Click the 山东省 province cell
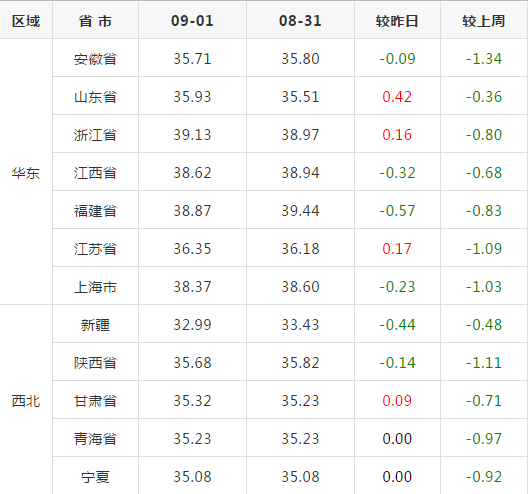 pyautogui.click(x=95, y=97)
